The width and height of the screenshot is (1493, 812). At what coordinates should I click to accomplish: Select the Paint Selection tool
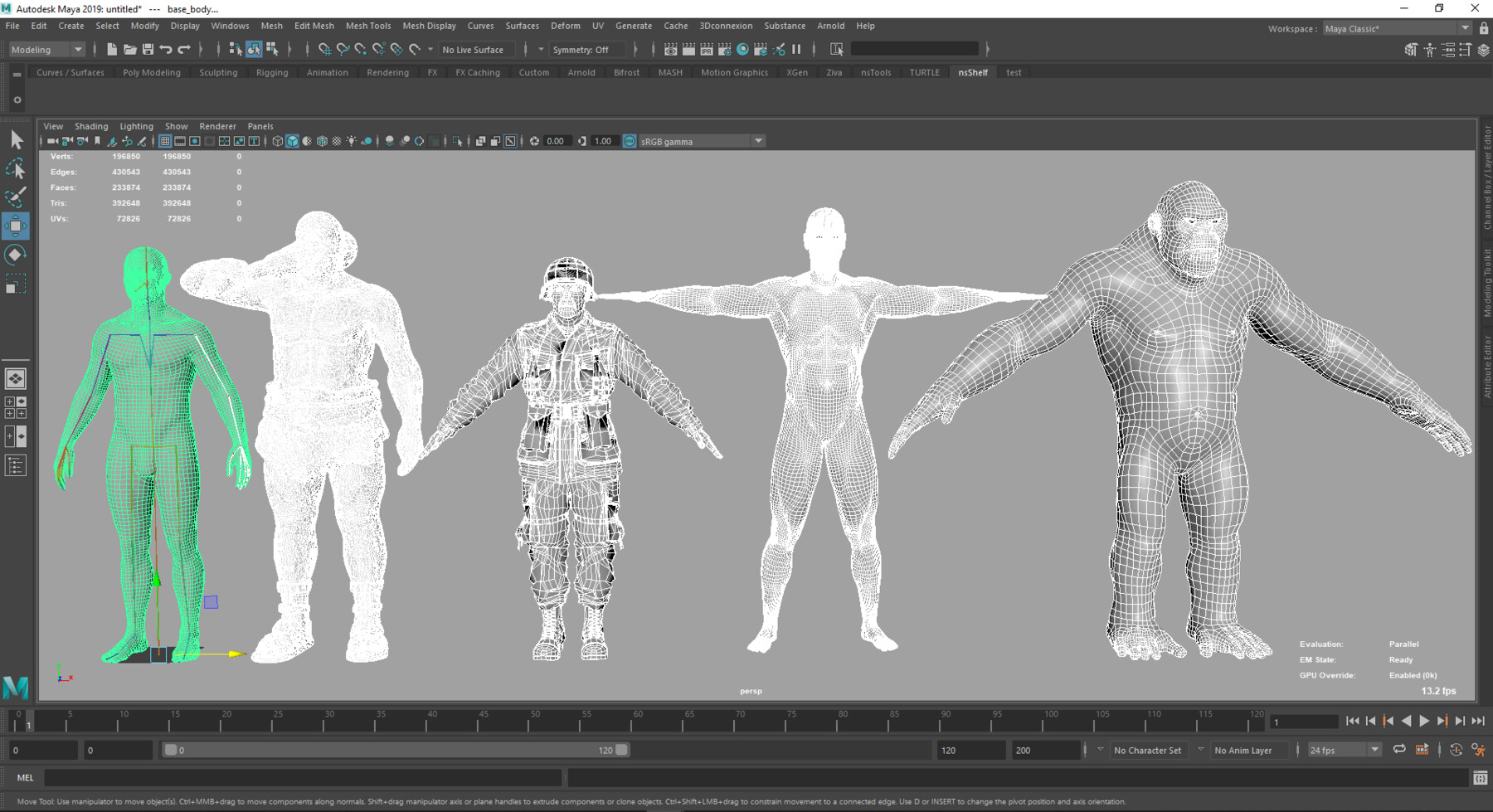(15, 195)
